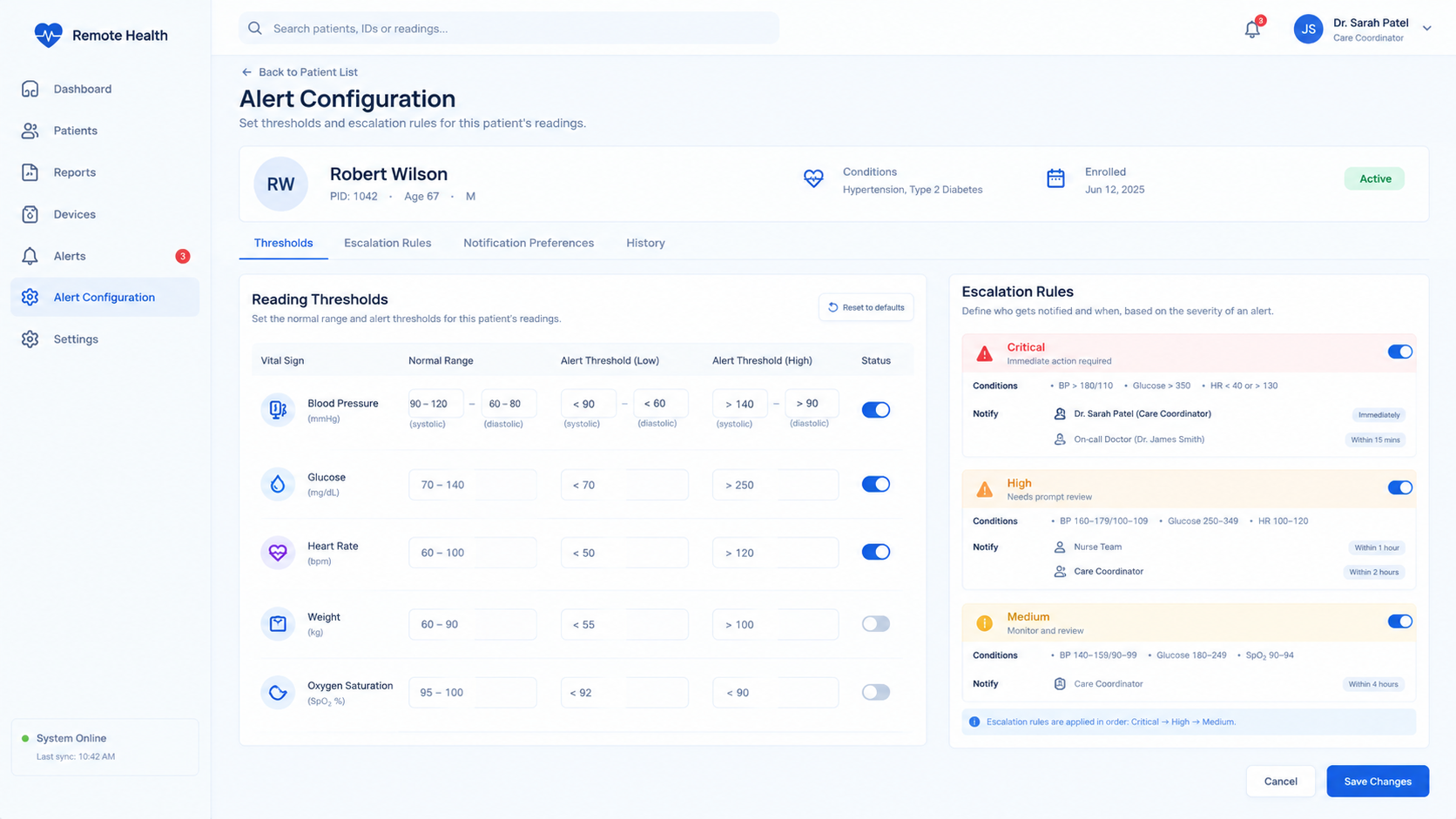Click the Weight scale icon
Viewport: 1456px width, 819px height.
(278, 624)
